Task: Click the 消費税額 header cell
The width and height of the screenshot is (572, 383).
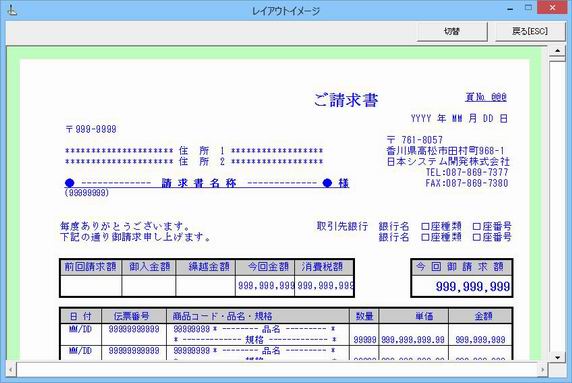Action: click(324, 267)
